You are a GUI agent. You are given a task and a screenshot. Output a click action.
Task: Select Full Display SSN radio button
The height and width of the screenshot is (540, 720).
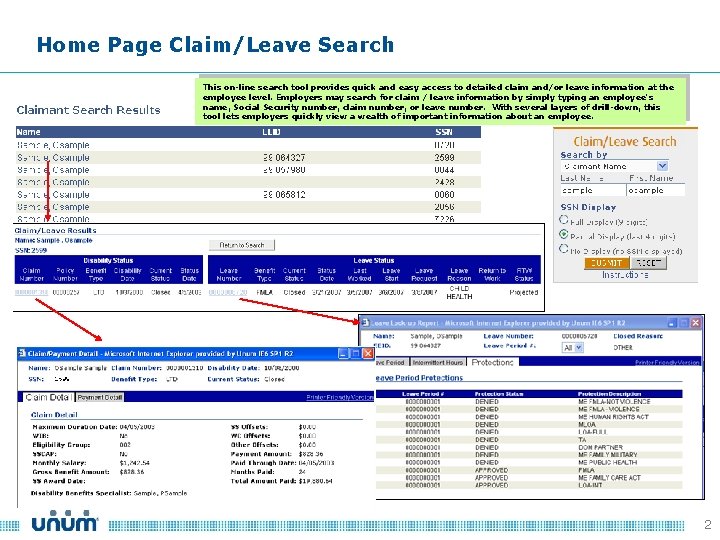pos(564,219)
